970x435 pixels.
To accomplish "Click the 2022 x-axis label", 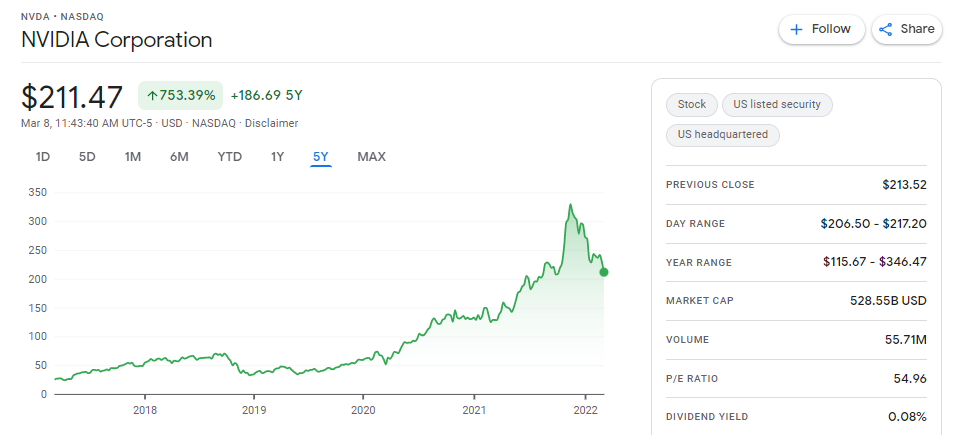I will (585, 410).
